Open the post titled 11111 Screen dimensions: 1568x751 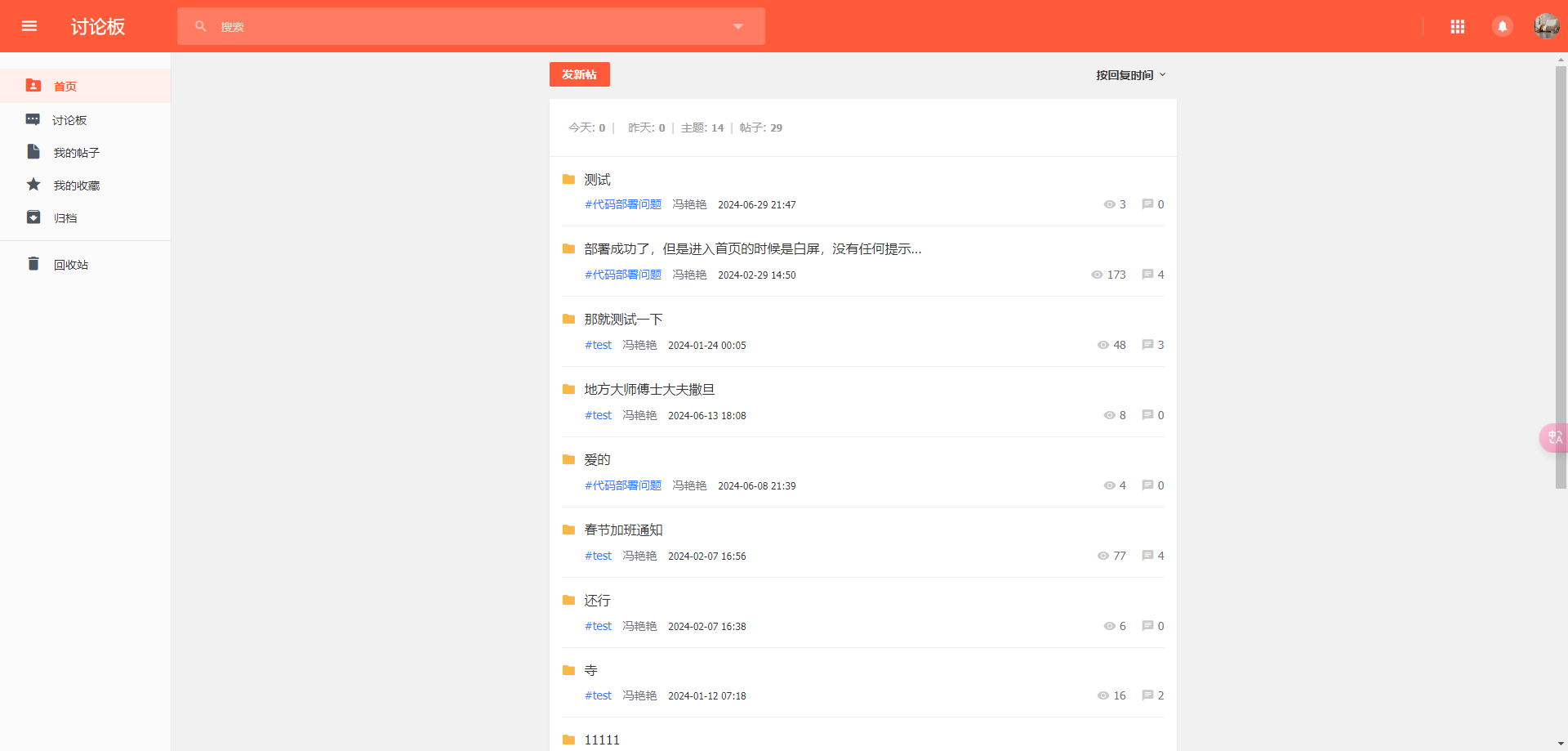point(602,740)
